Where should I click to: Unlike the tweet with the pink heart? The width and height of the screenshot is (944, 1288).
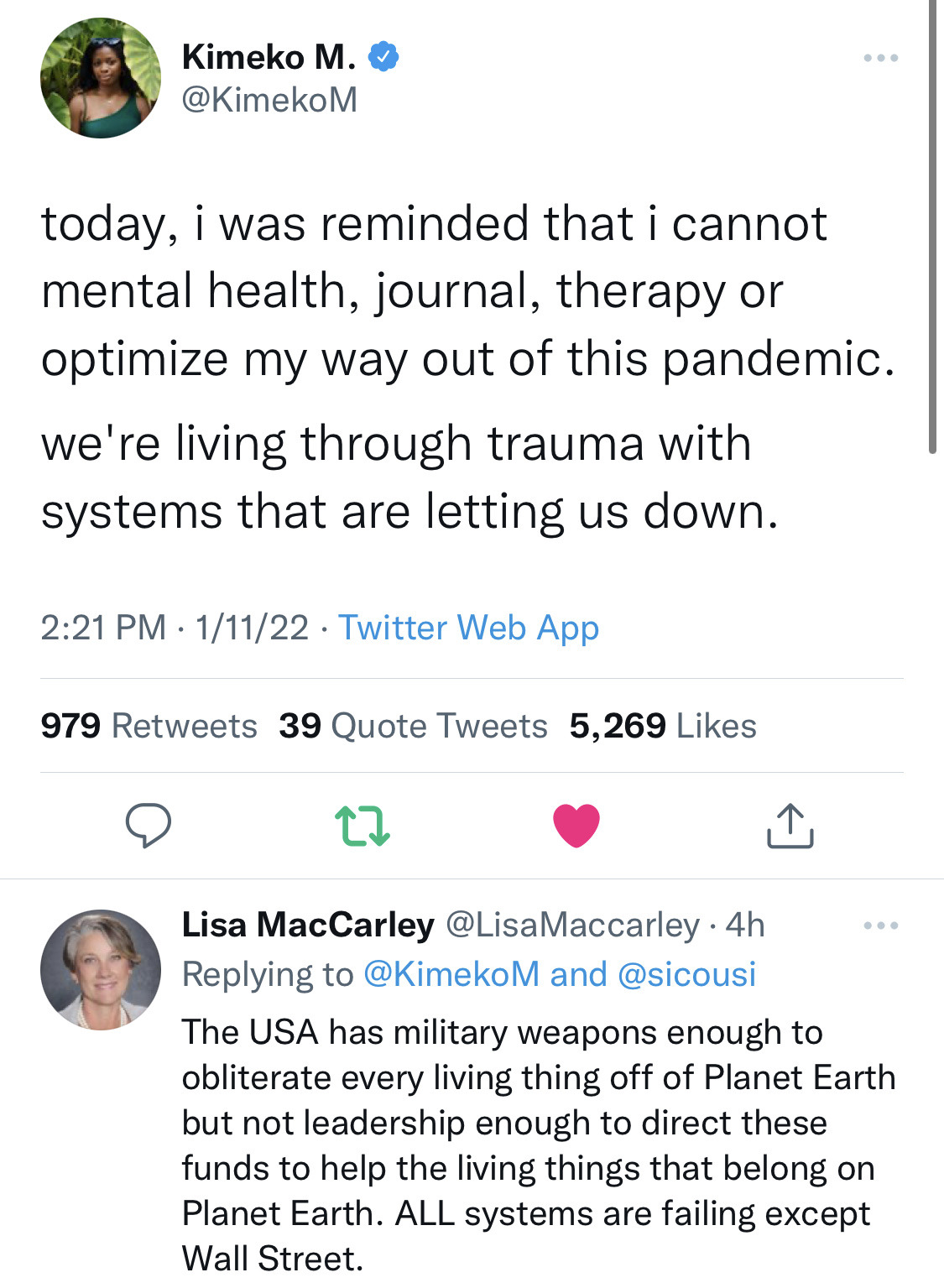click(x=576, y=825)
